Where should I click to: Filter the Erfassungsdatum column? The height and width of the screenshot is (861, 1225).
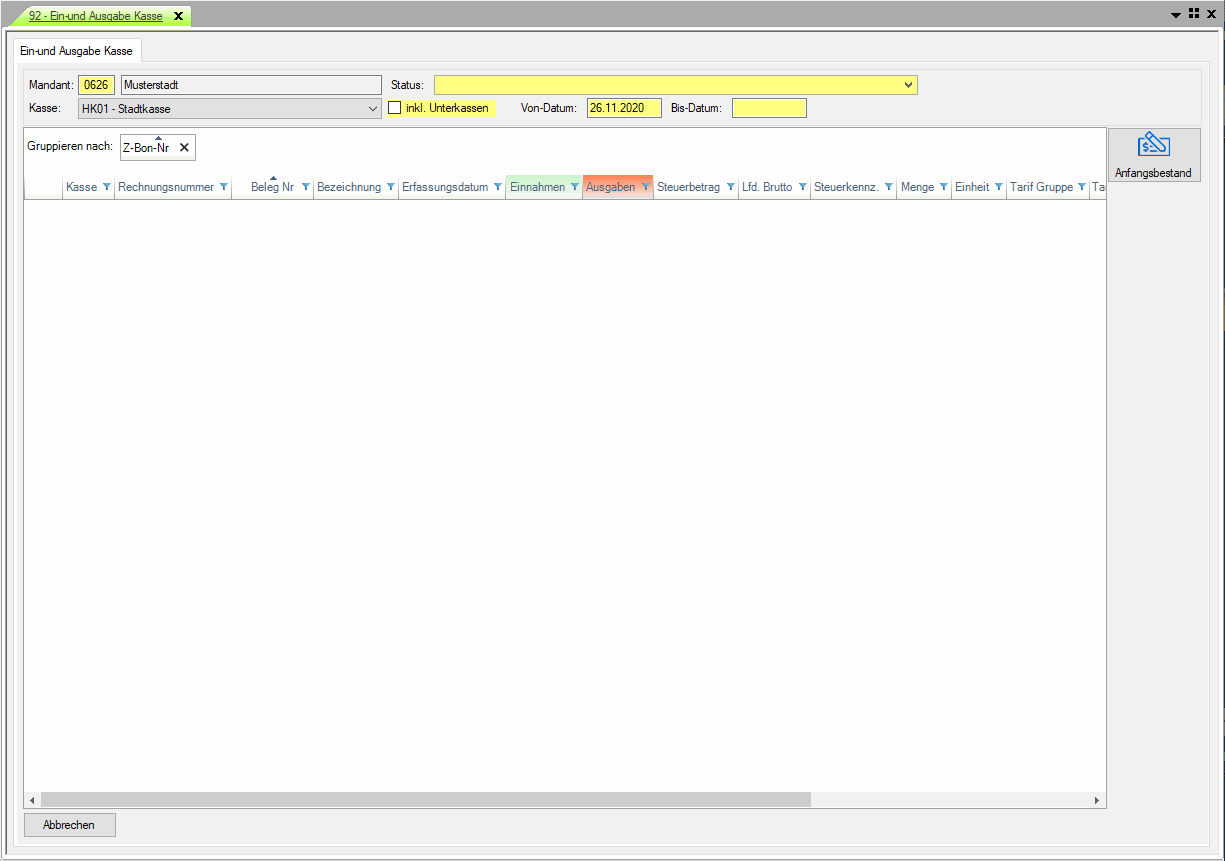[x=497, y=187]
